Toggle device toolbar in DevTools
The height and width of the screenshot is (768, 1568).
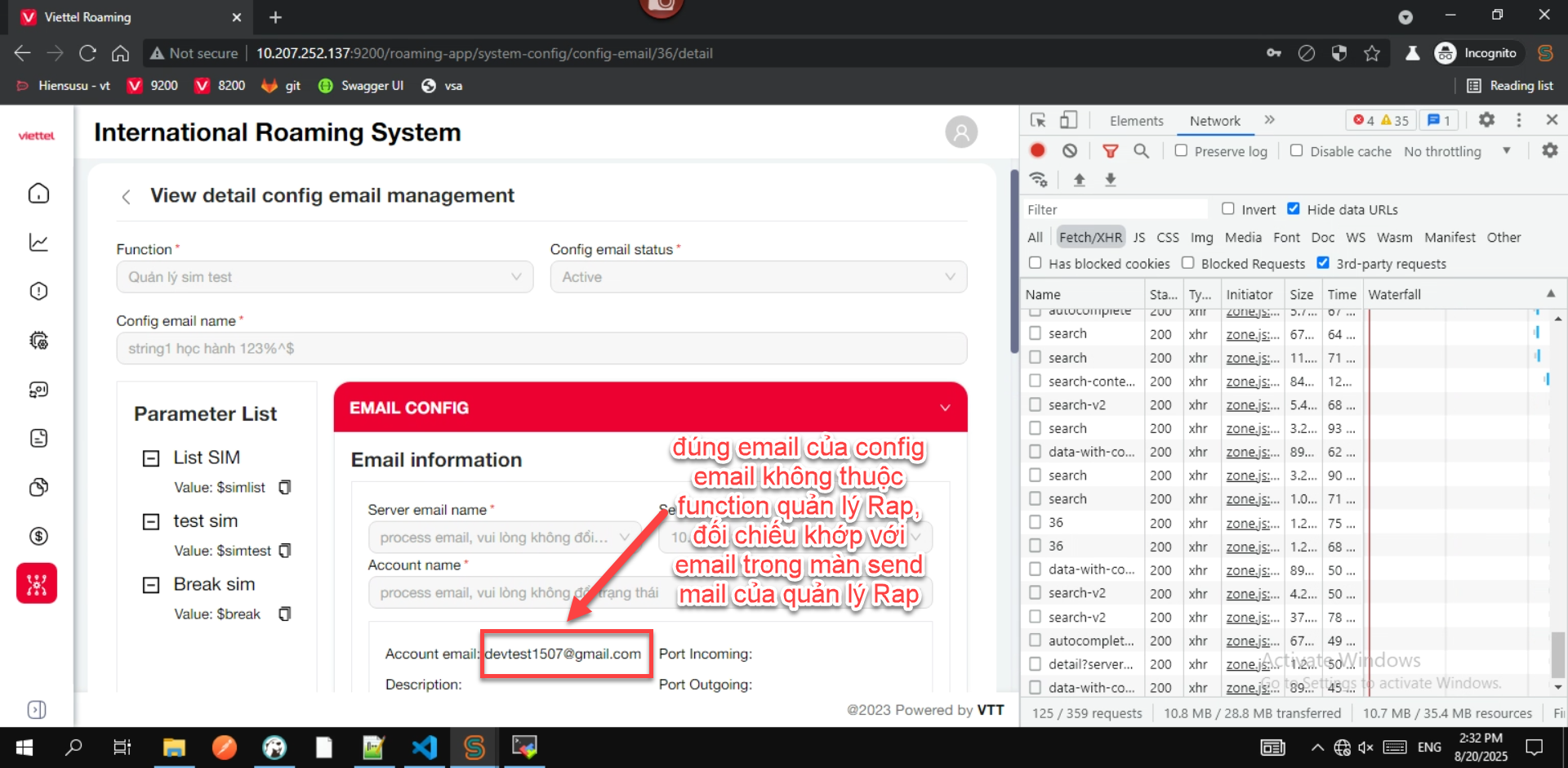[1068, 120]
